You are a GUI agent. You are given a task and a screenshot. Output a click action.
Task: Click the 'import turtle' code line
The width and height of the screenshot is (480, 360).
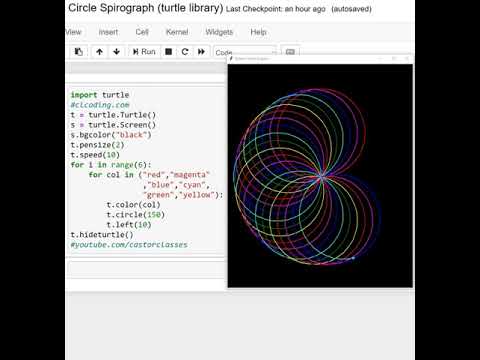(100, 95)
